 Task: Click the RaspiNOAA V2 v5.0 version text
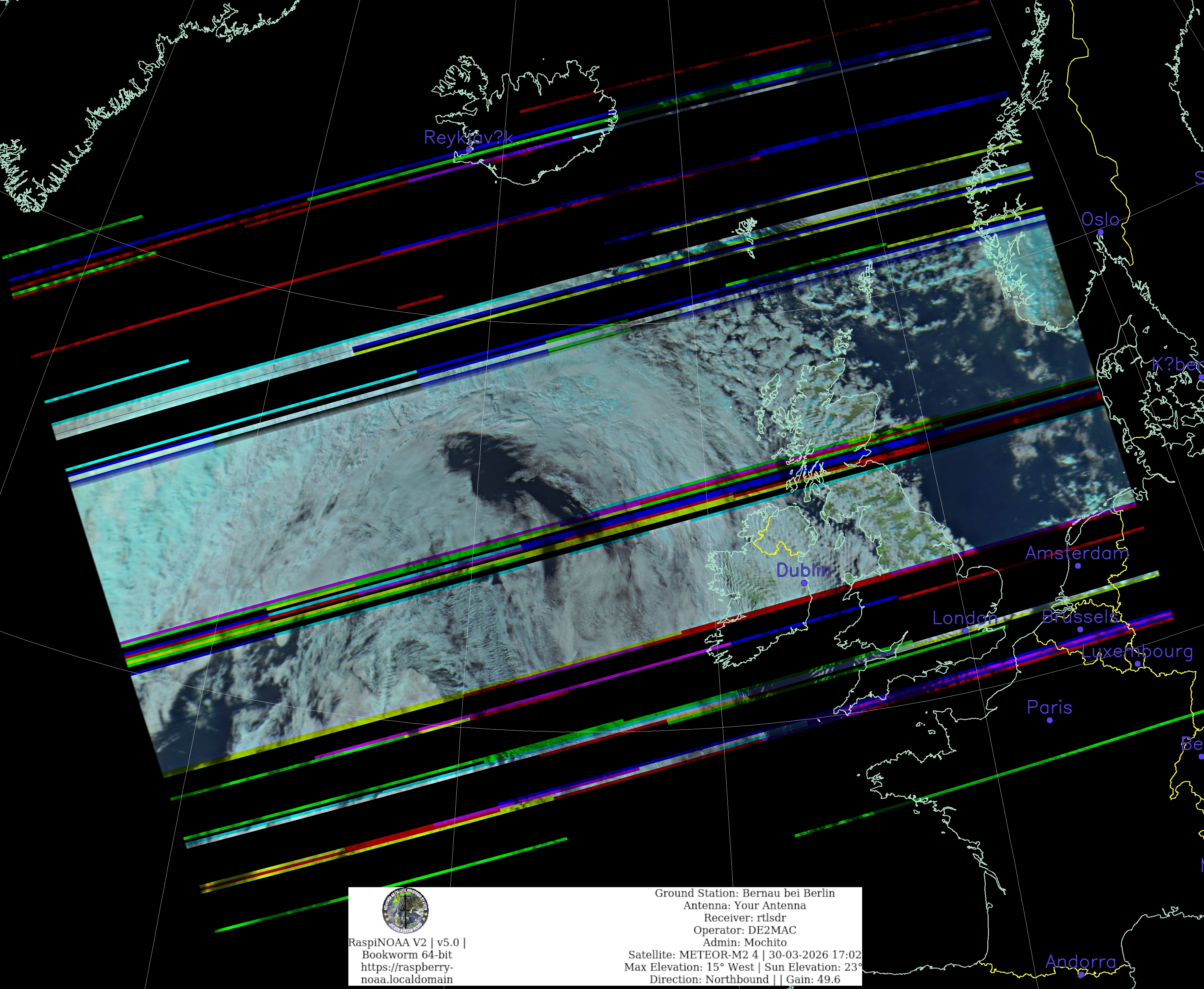(x=407, y=943)
